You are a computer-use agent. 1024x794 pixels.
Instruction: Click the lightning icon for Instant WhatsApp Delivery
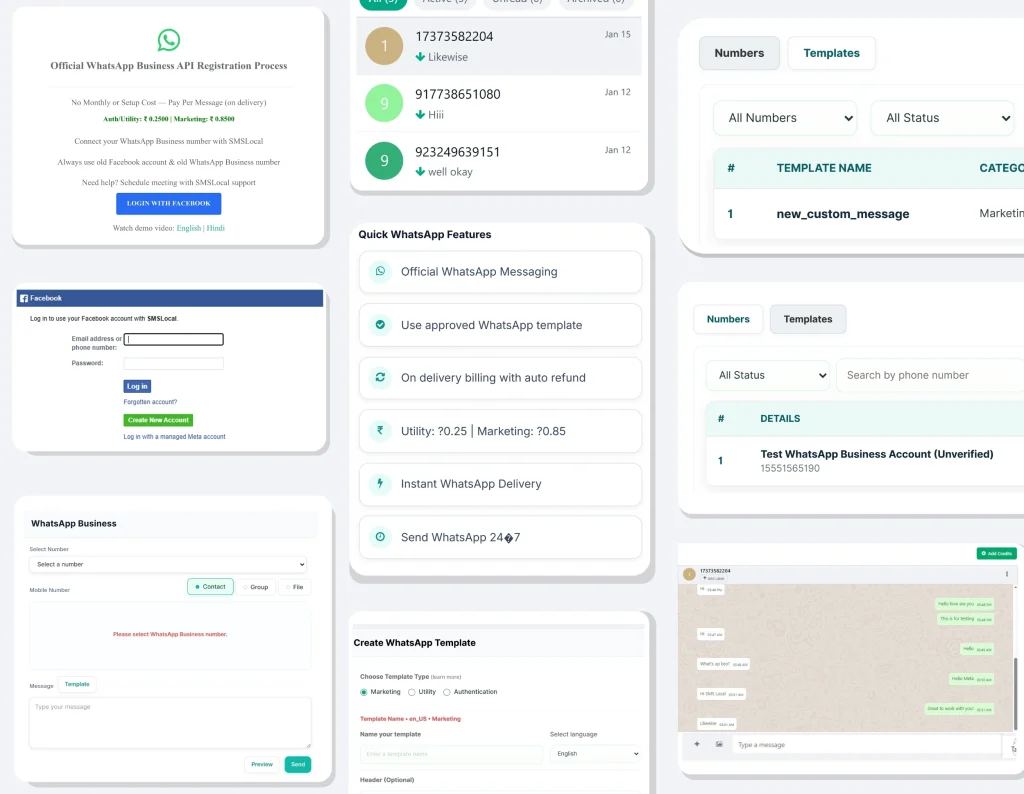click(x=379, y=484)
